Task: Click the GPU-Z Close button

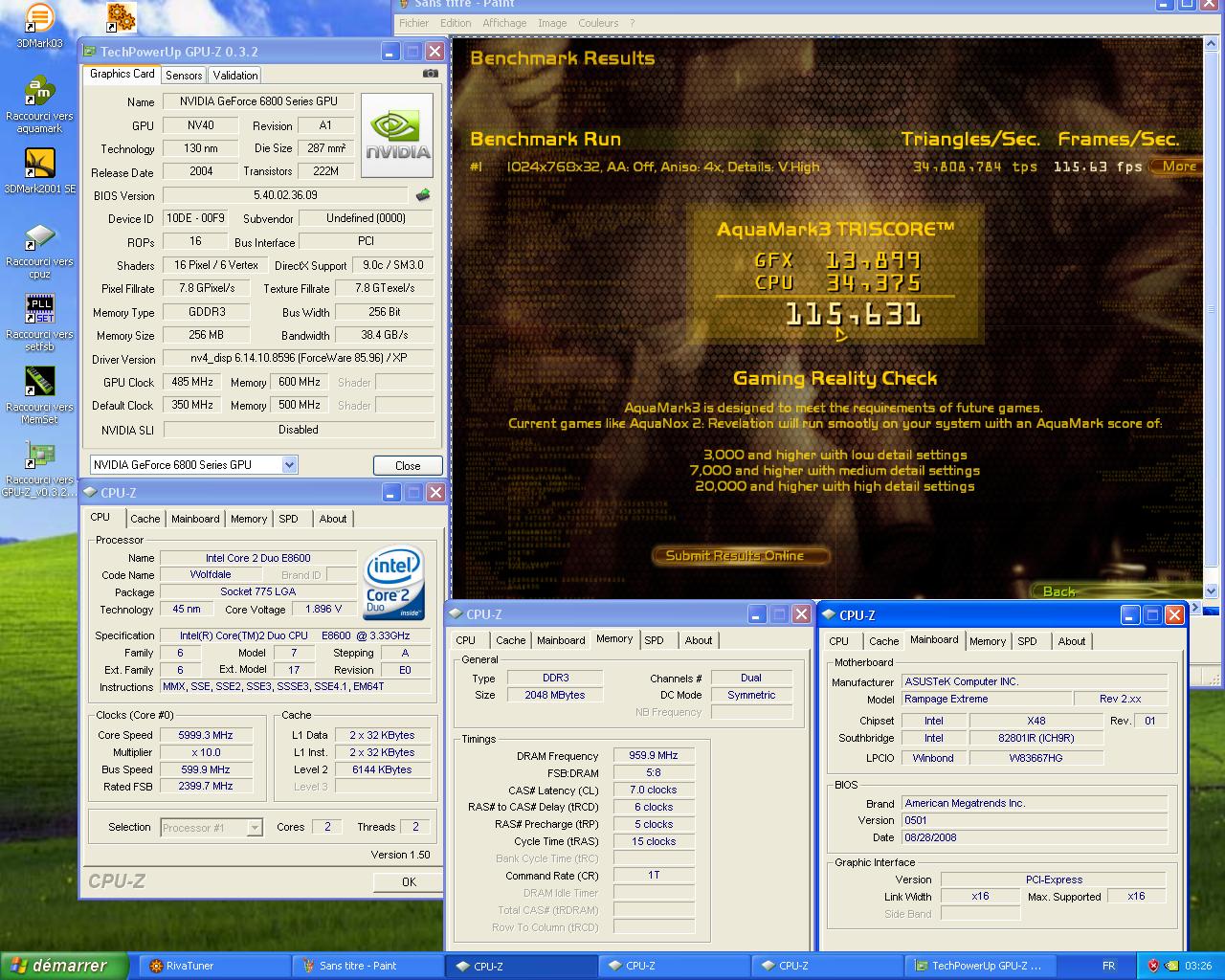Action: [408, 466]
